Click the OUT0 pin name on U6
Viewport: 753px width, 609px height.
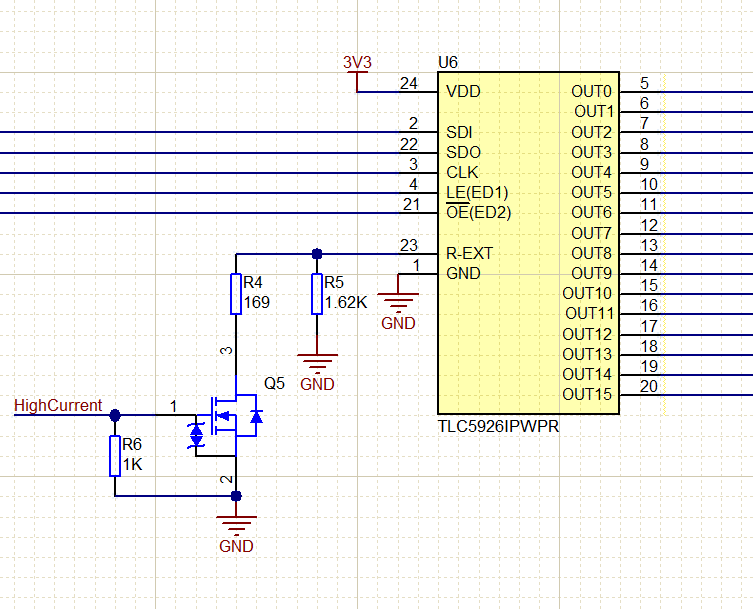(x=592, y=91)
